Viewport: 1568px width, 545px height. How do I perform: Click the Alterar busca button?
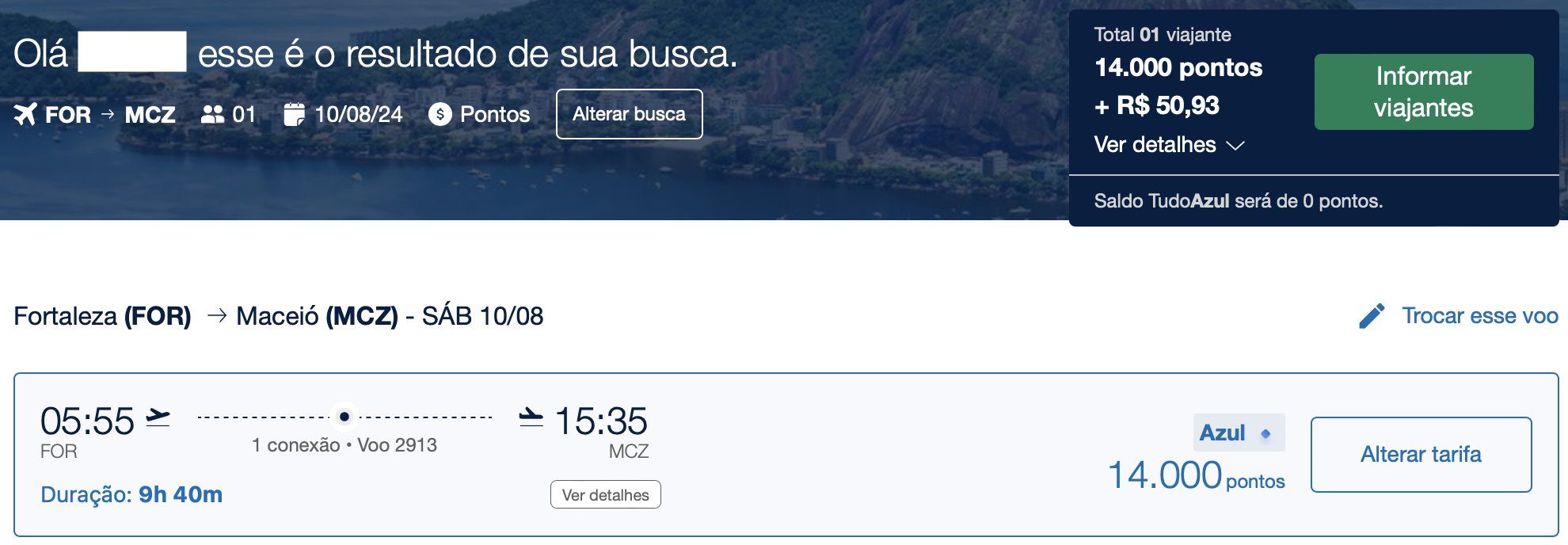630,114
